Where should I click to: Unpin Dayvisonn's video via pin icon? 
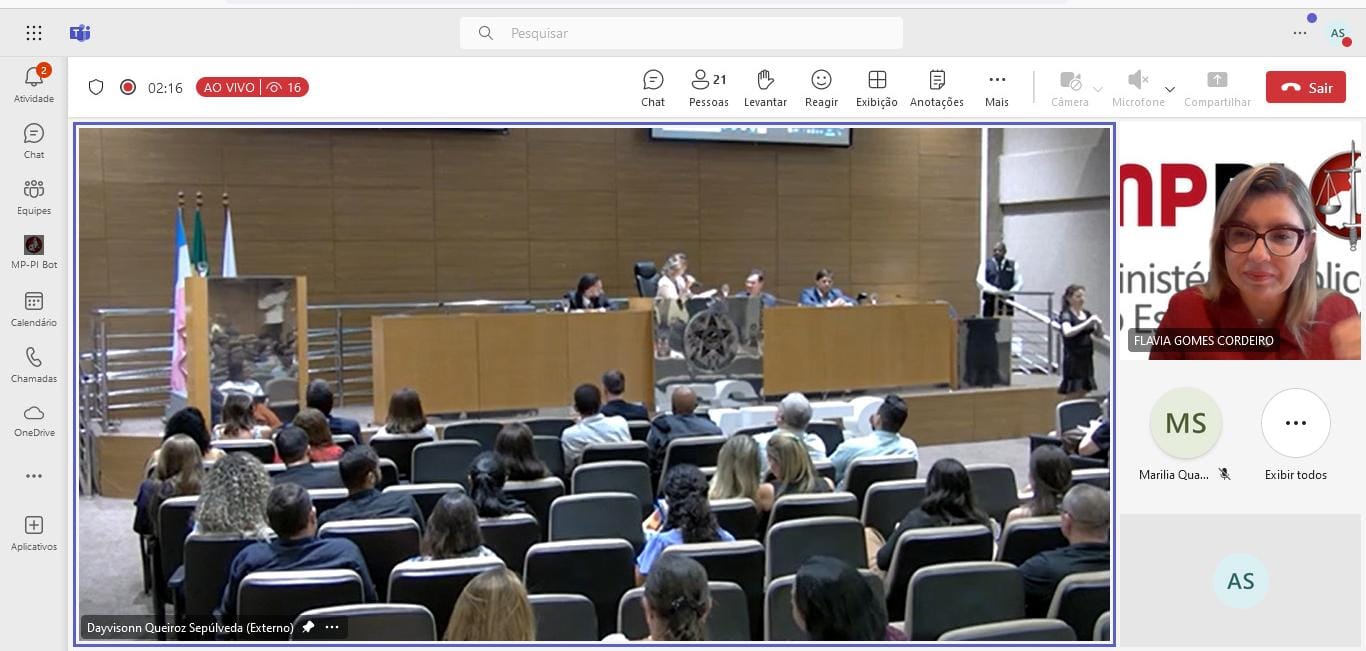point(308,627)
